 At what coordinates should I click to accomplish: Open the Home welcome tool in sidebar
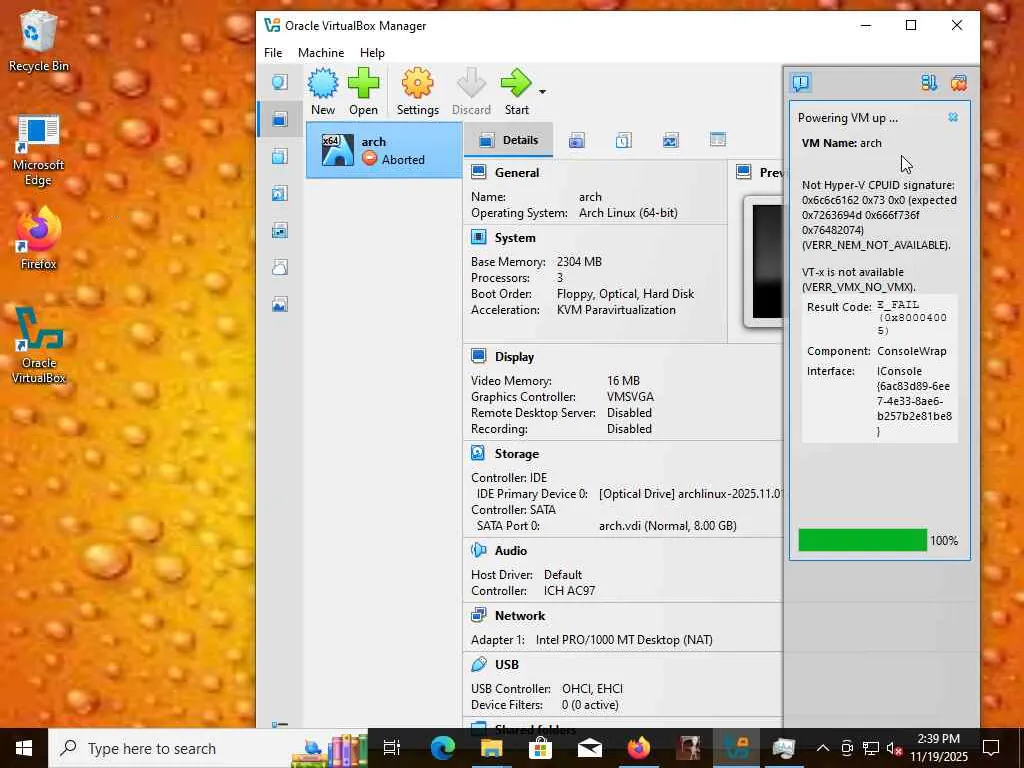(x=280, y=82)
